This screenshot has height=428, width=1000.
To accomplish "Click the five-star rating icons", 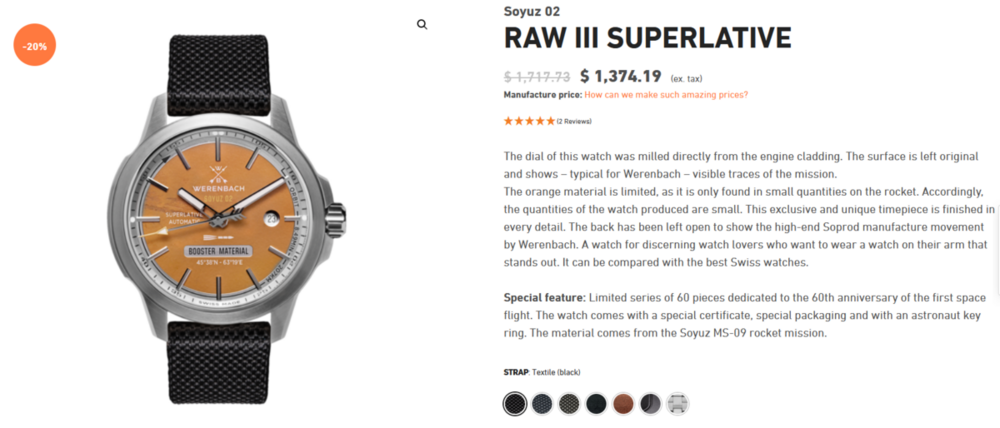I will click(x=529, y=121).
